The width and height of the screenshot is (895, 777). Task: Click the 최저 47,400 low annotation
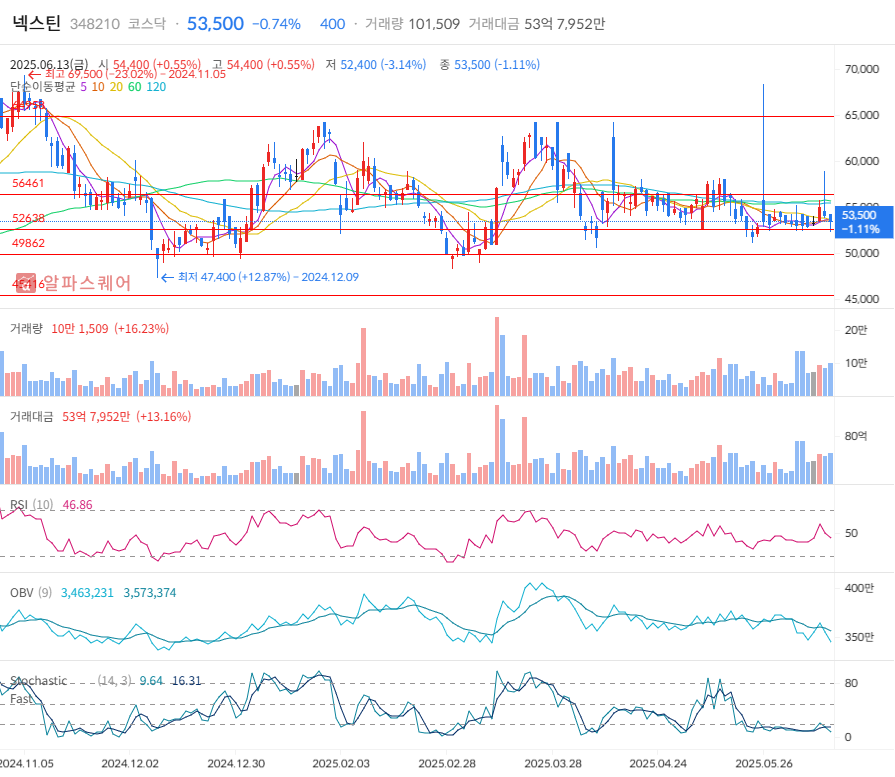[260, 277]
